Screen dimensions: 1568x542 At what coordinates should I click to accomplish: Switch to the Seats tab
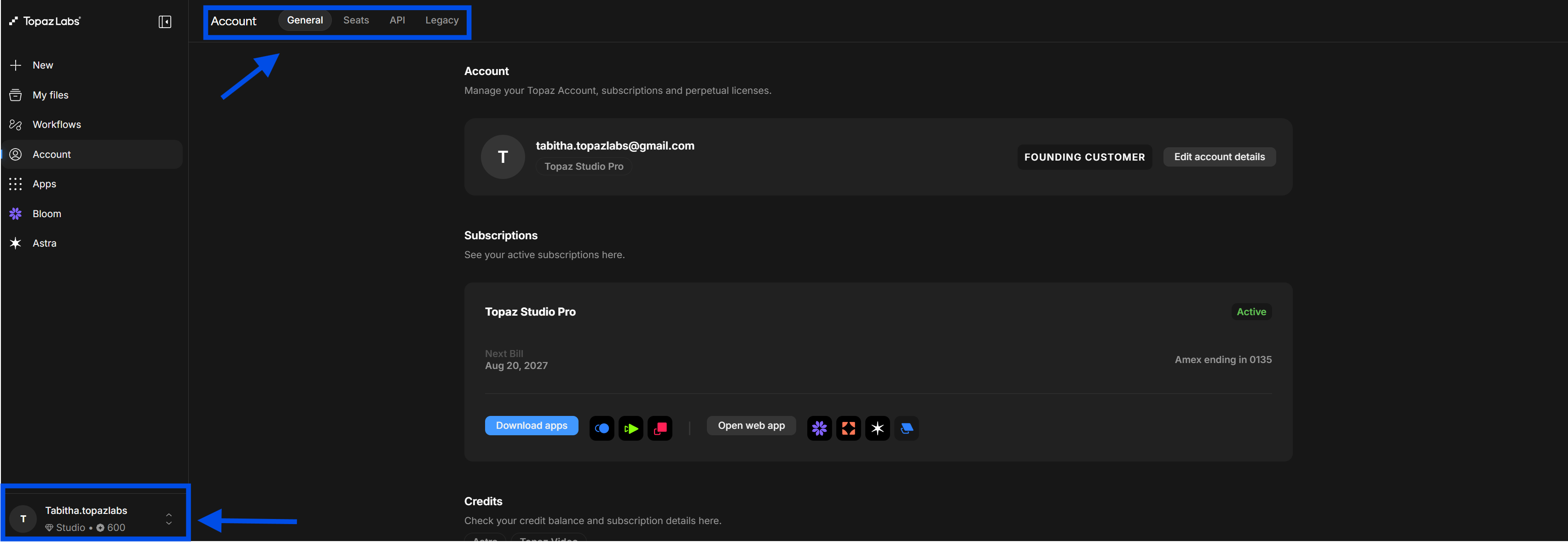(x=356, y=20)
